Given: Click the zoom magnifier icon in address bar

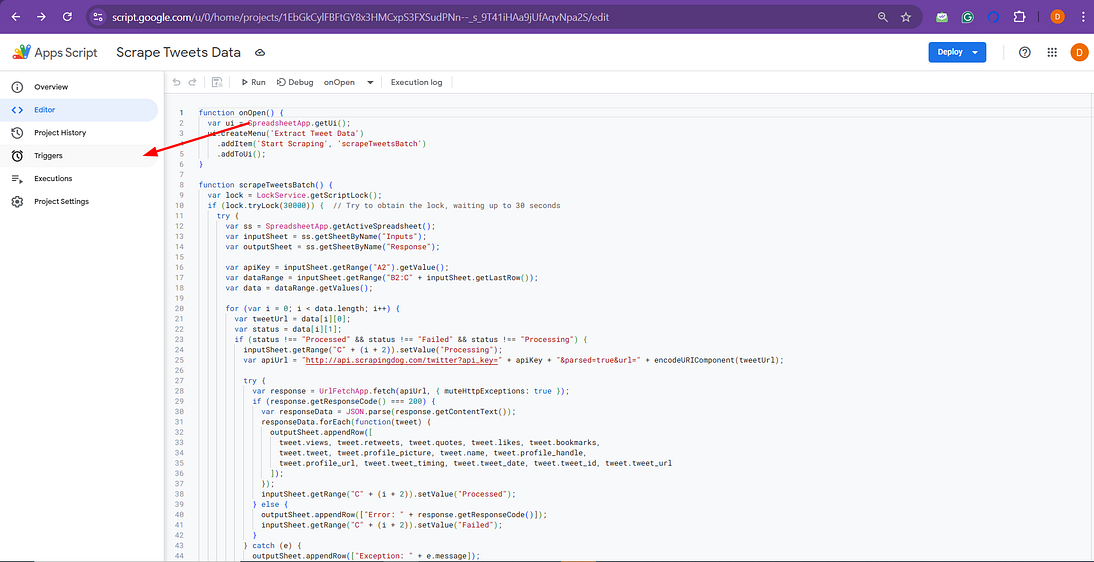Looking at the screenshot, I should pos(883,17).
